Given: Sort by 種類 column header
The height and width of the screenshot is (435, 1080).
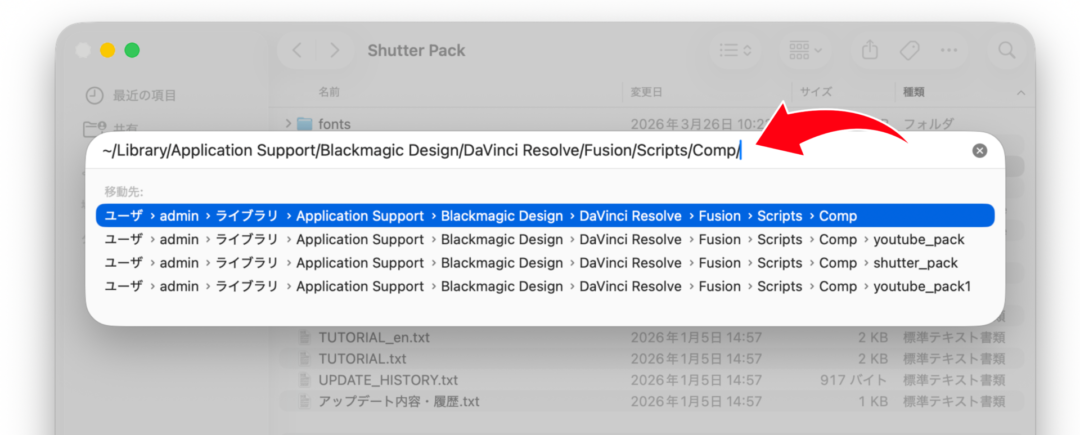Looking at the screenshot, I should [914, 92].
